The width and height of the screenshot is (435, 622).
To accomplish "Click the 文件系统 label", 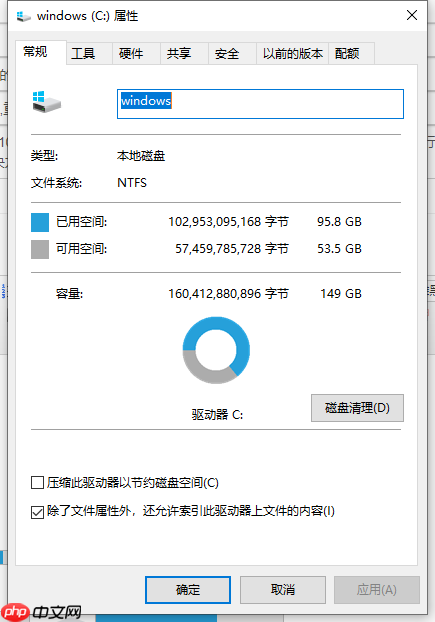I will pos(56,183).
